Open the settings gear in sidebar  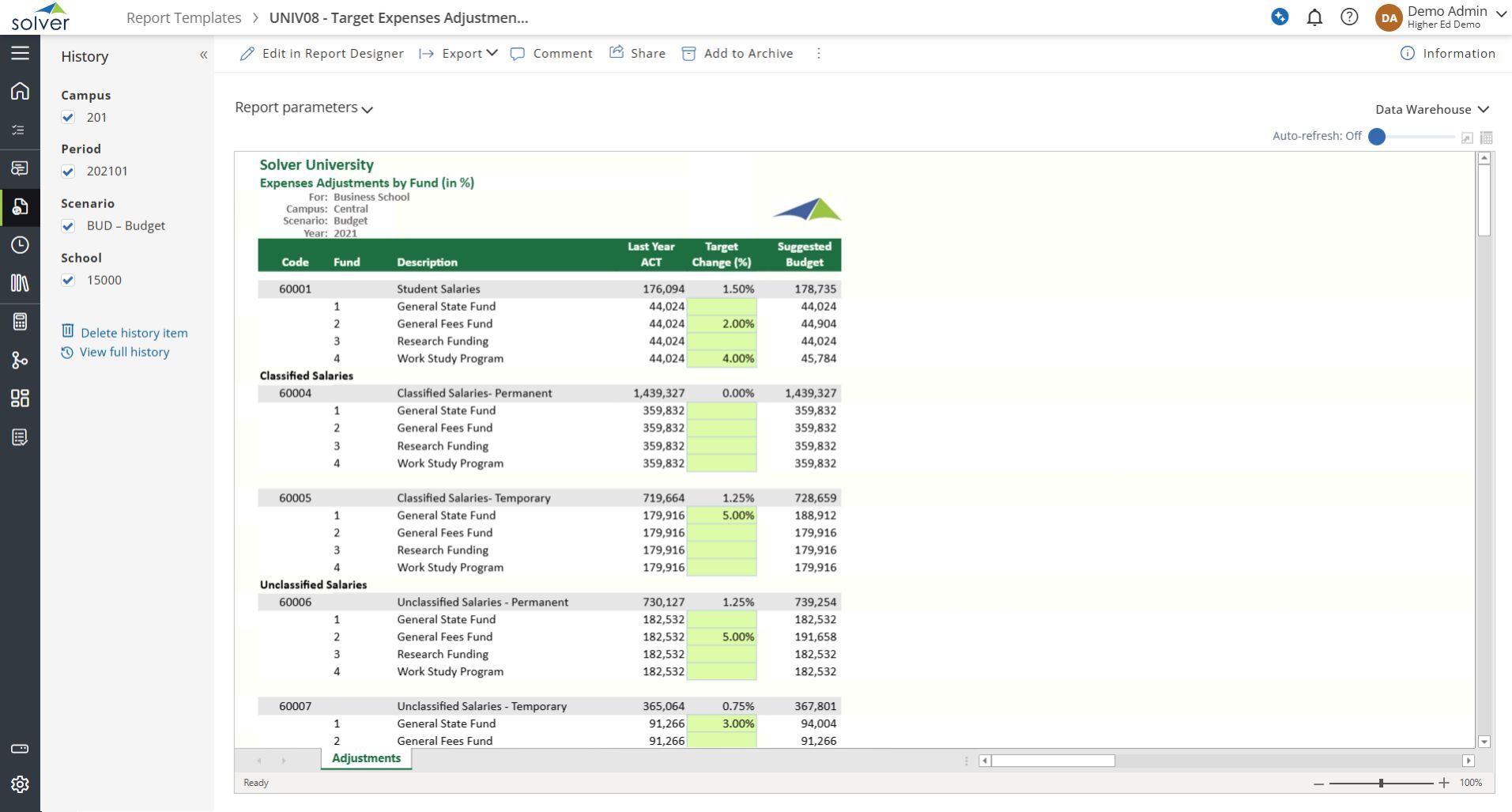point(20,784)
